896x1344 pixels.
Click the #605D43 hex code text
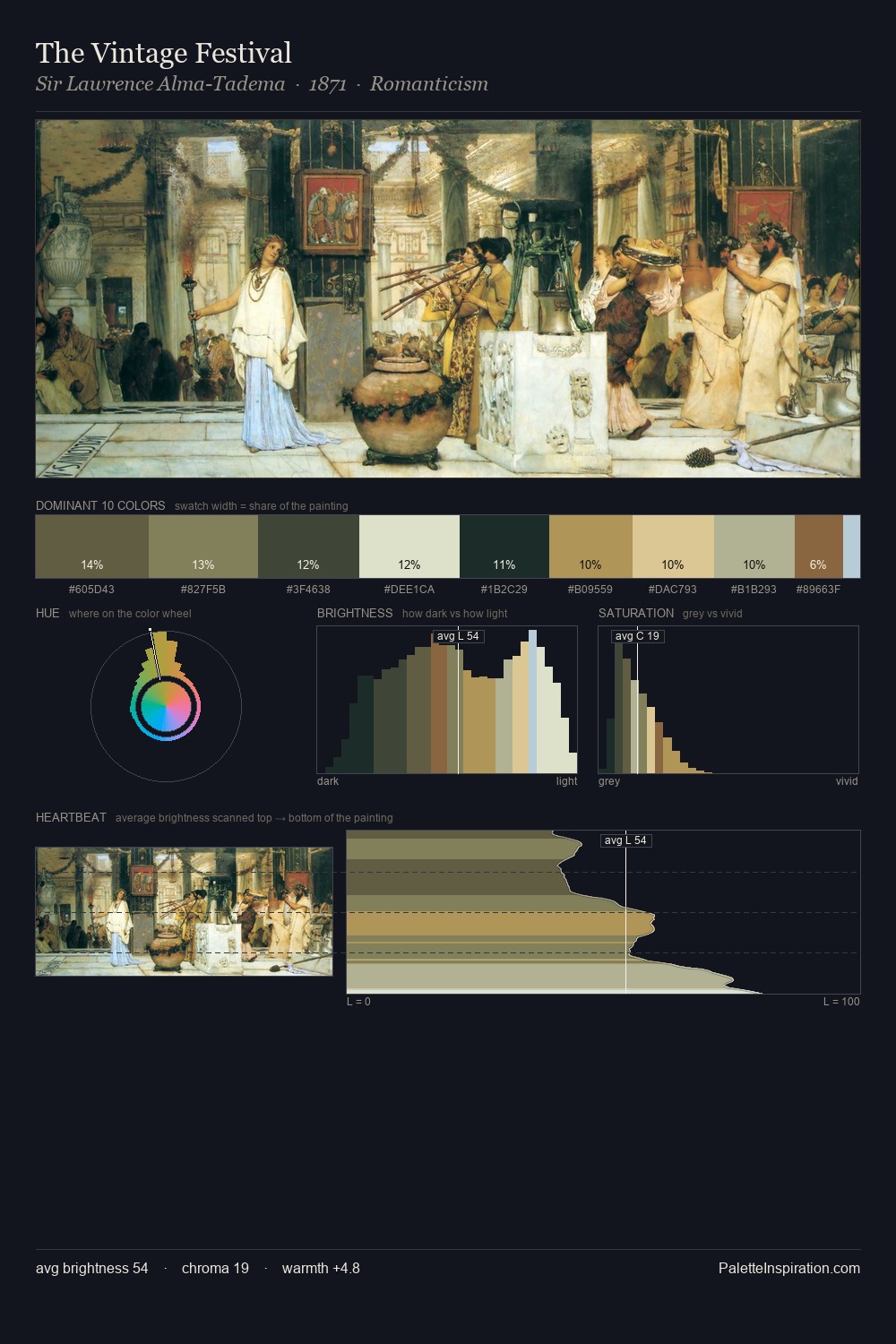(x=91, y=590)
